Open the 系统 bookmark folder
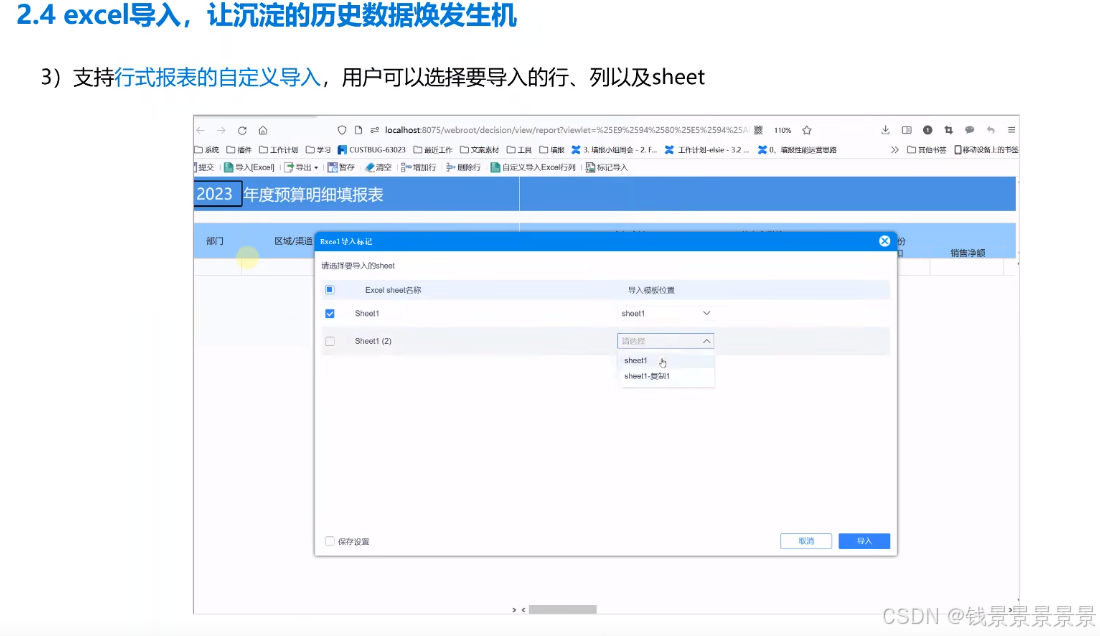The image size is (1100, 636). pyautogui.click(x=207, y=150)
